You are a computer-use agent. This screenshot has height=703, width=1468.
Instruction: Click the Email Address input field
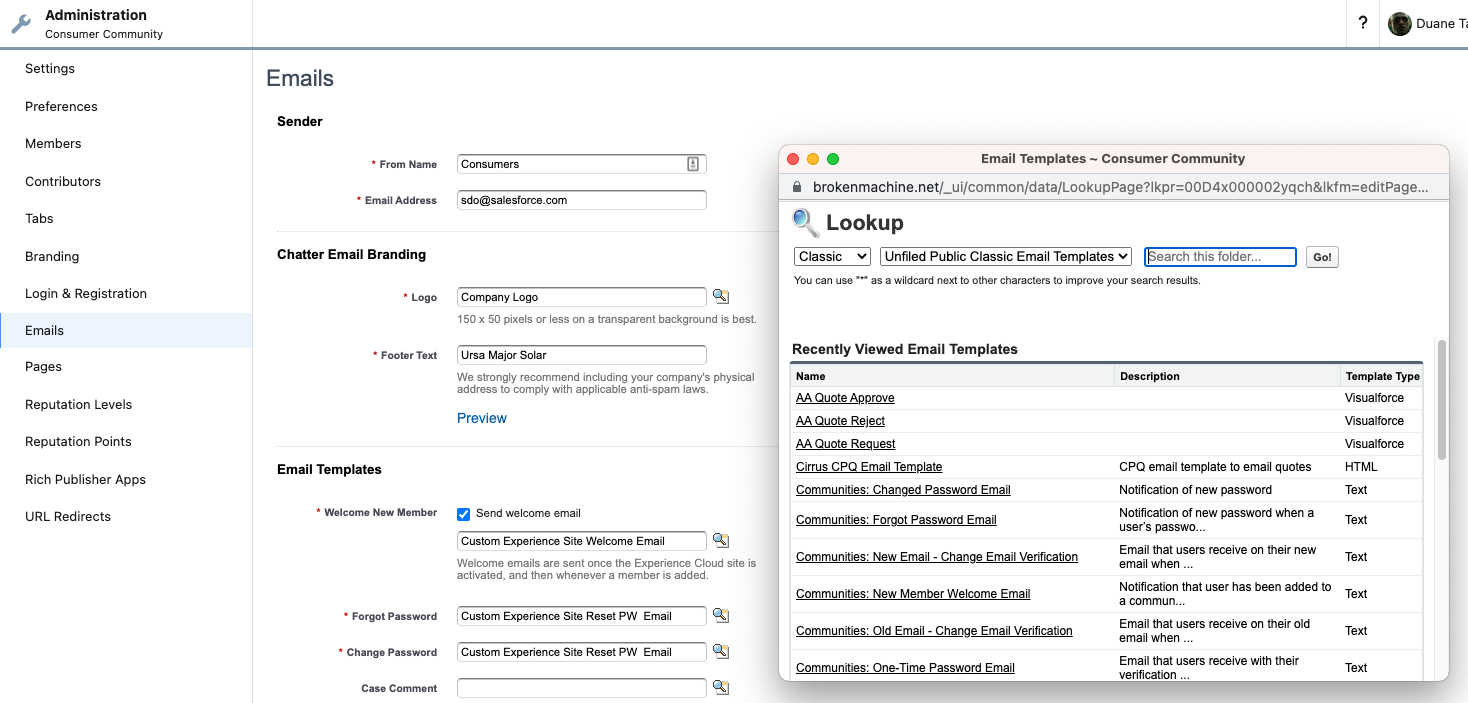(x=582, y=200)
